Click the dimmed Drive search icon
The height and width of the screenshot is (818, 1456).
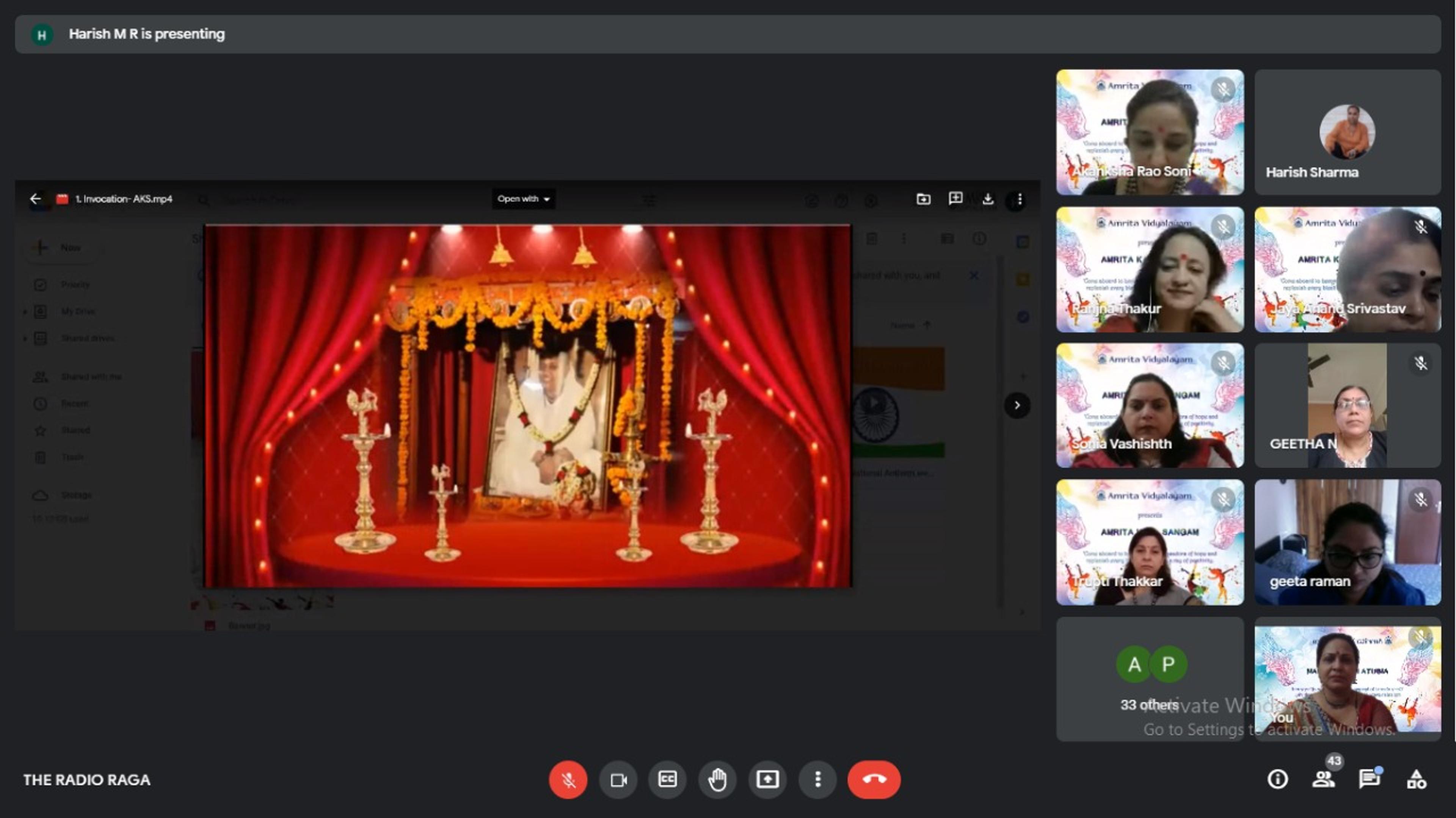pos(204,200)
